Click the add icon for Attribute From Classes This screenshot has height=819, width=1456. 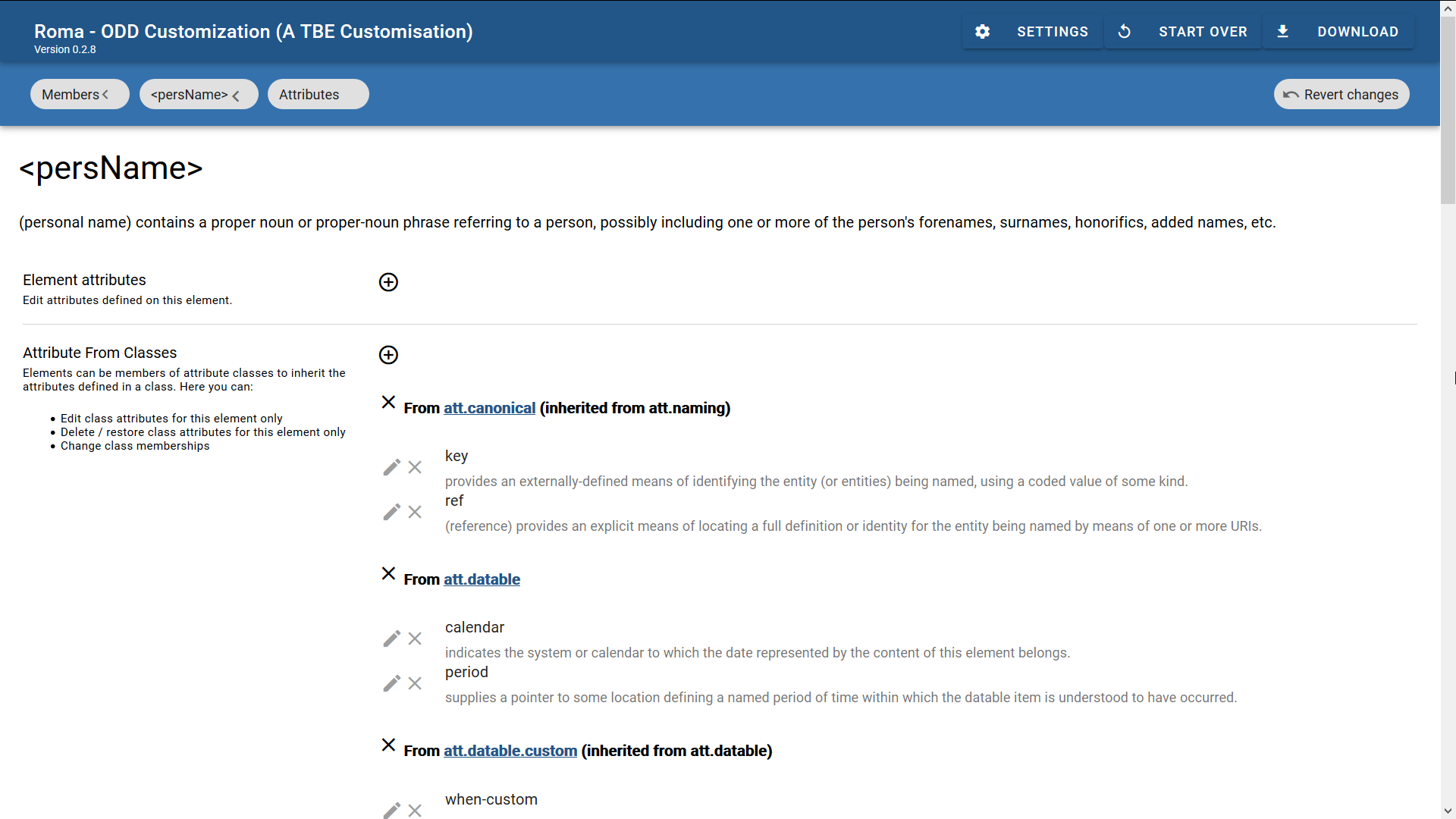coord(388,355)
